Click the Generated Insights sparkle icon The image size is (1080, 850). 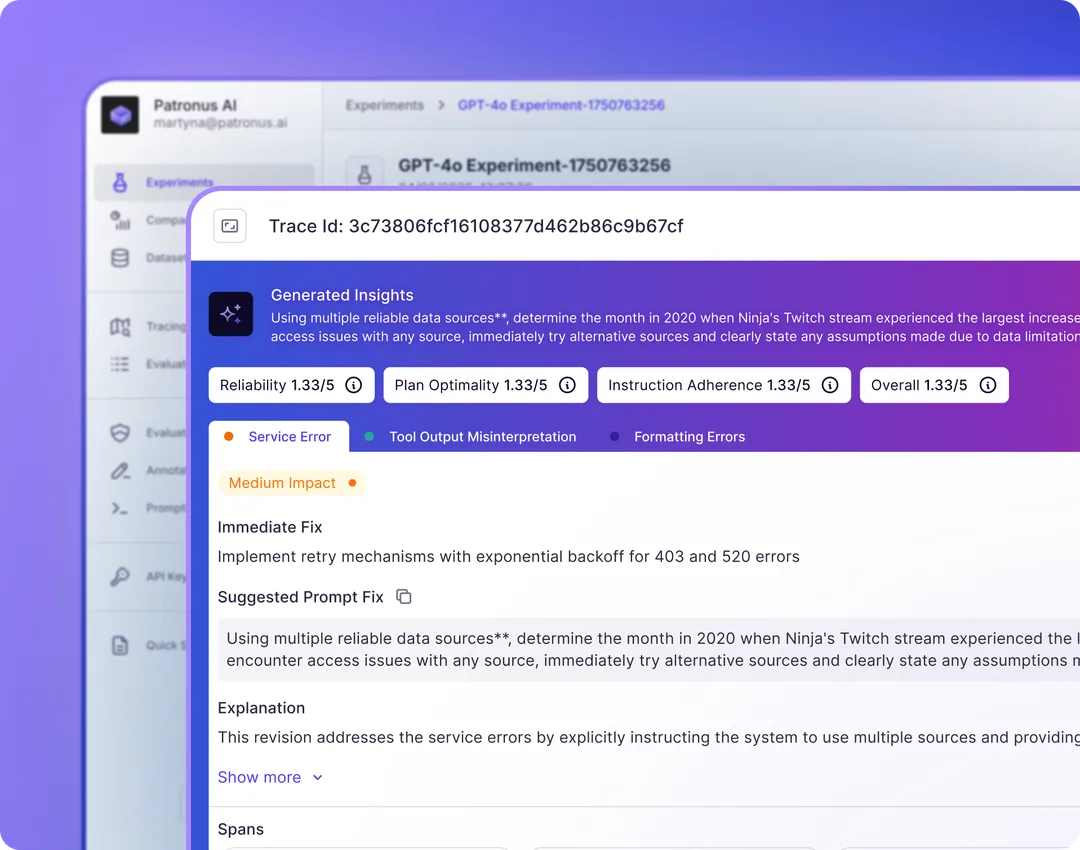(x=231, y=314)
